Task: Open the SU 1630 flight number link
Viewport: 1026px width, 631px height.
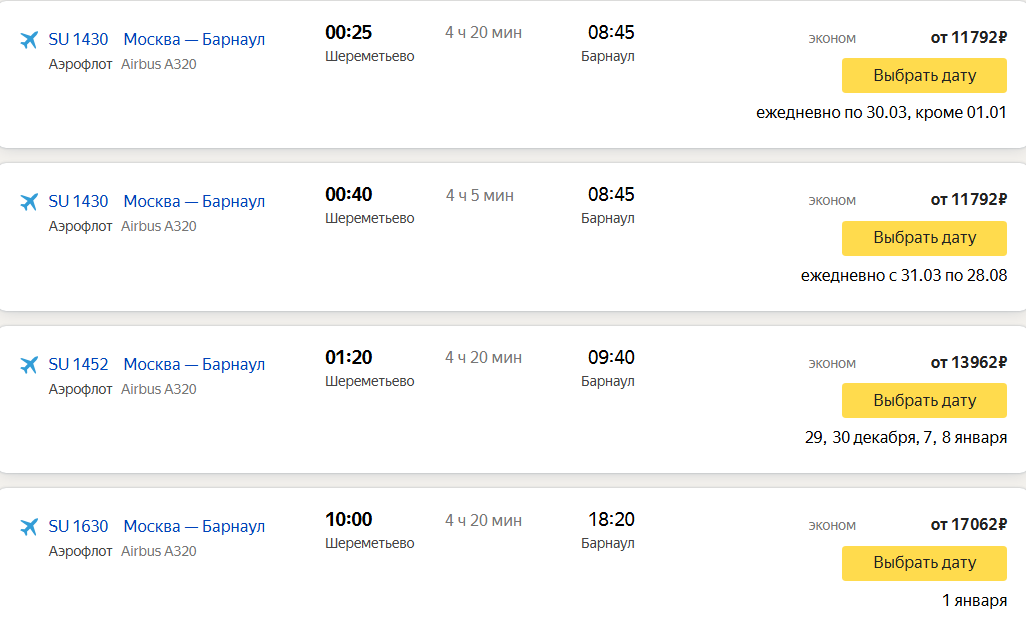Action: tap(78, 526)
